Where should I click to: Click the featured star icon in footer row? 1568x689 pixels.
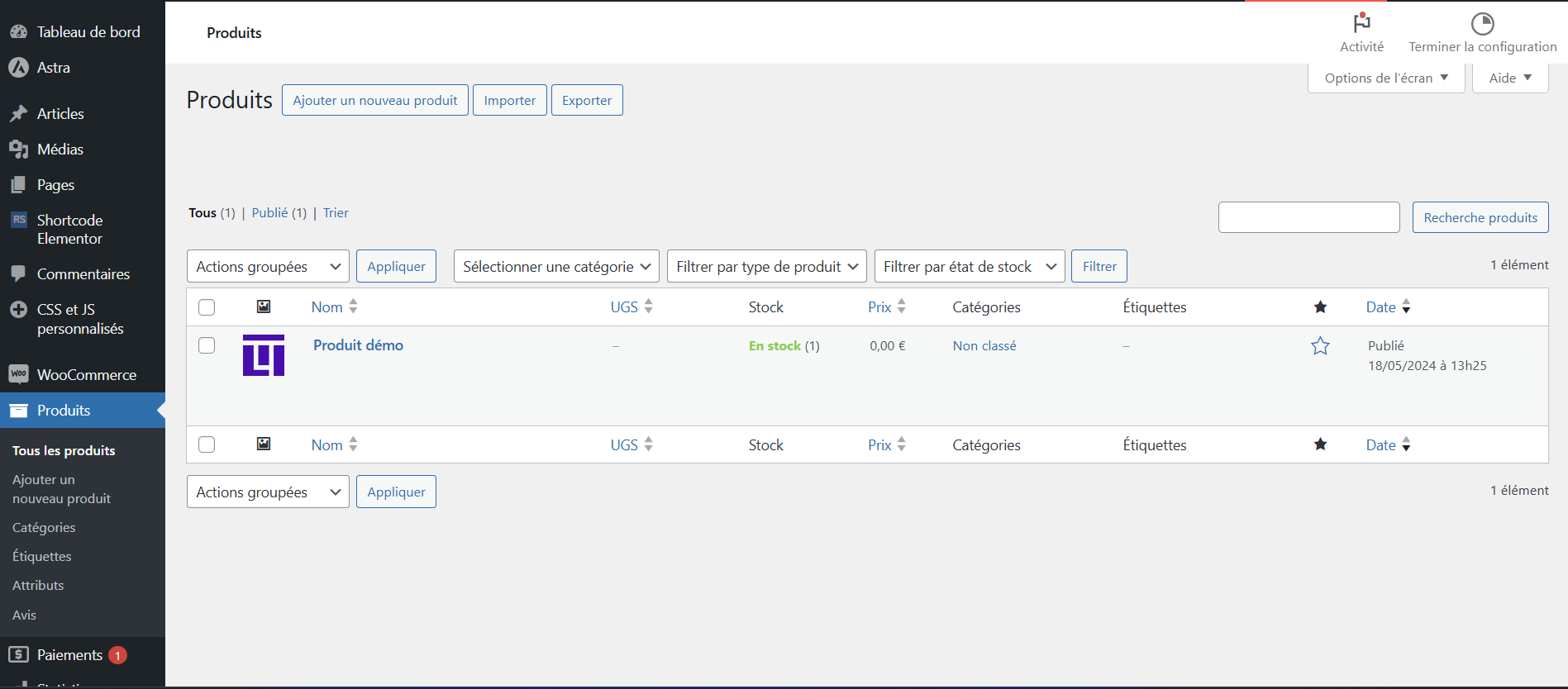pyautogui.click(x=1320, y=444)
